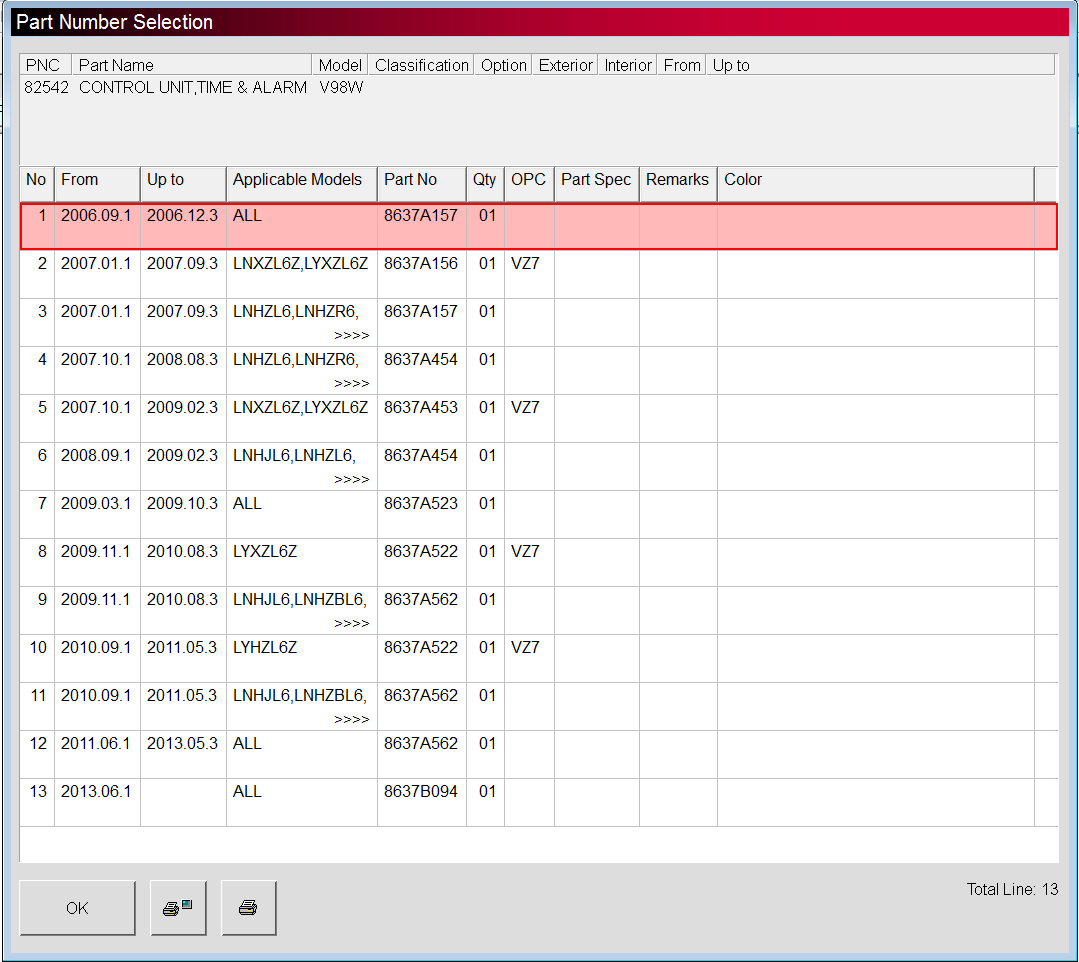
Task: Select row 12 starting 2011.06.1
Action: (95, 744)
